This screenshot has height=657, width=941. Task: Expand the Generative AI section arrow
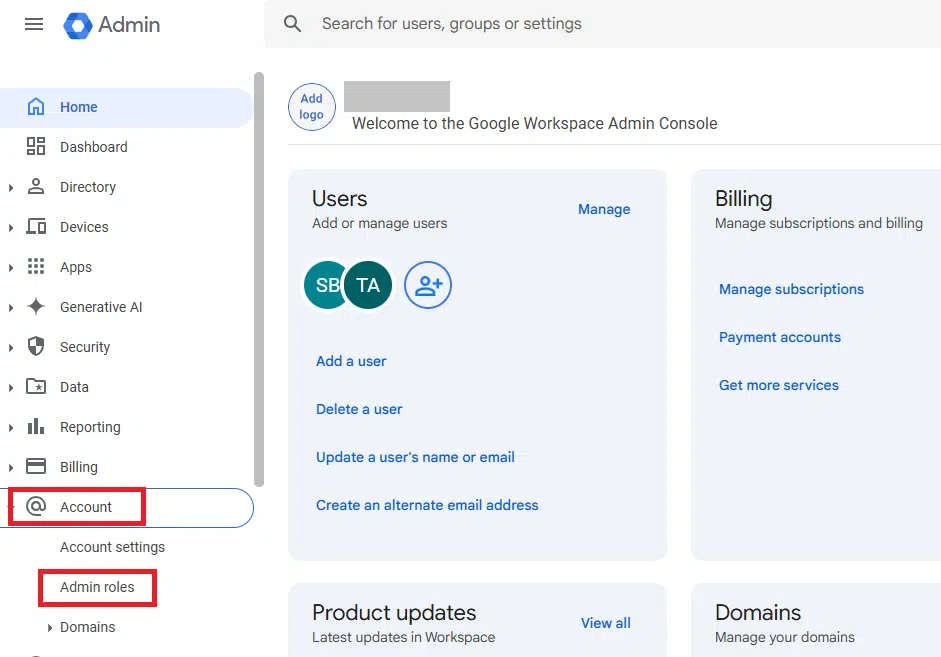tap(11, 308)
